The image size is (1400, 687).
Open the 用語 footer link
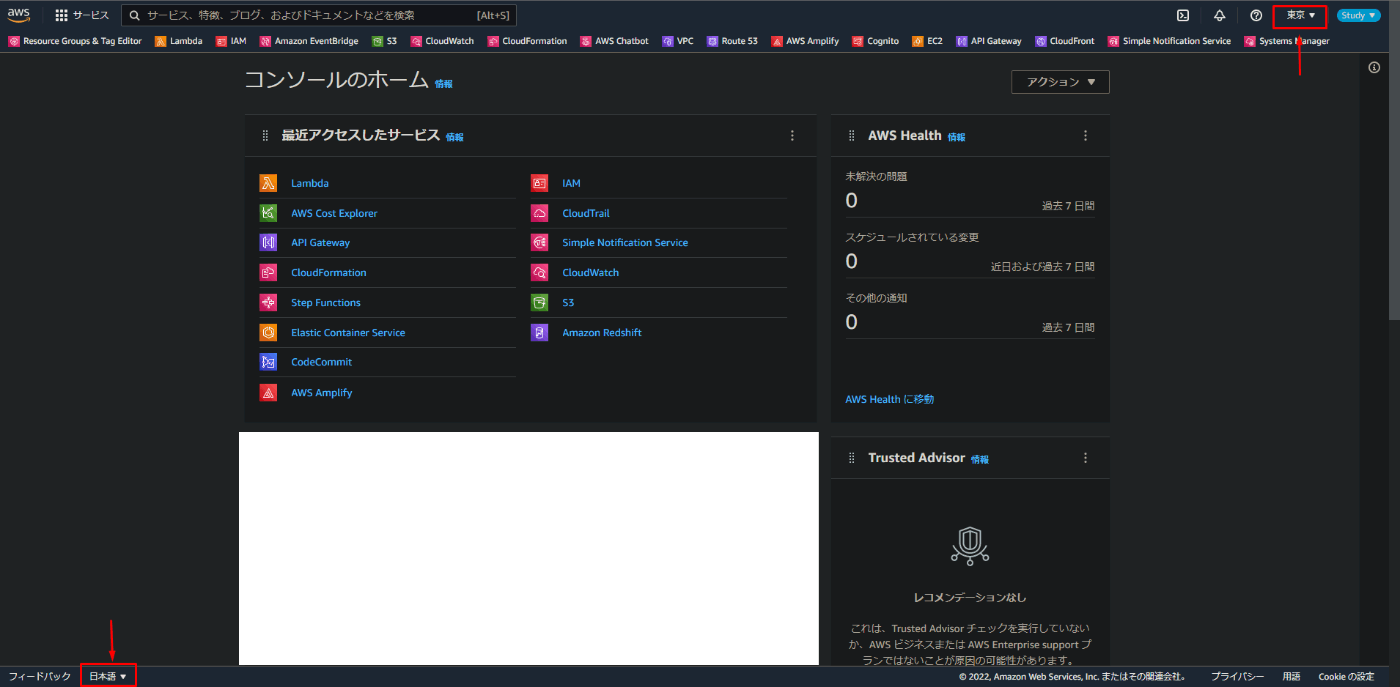click(1292, 676)
